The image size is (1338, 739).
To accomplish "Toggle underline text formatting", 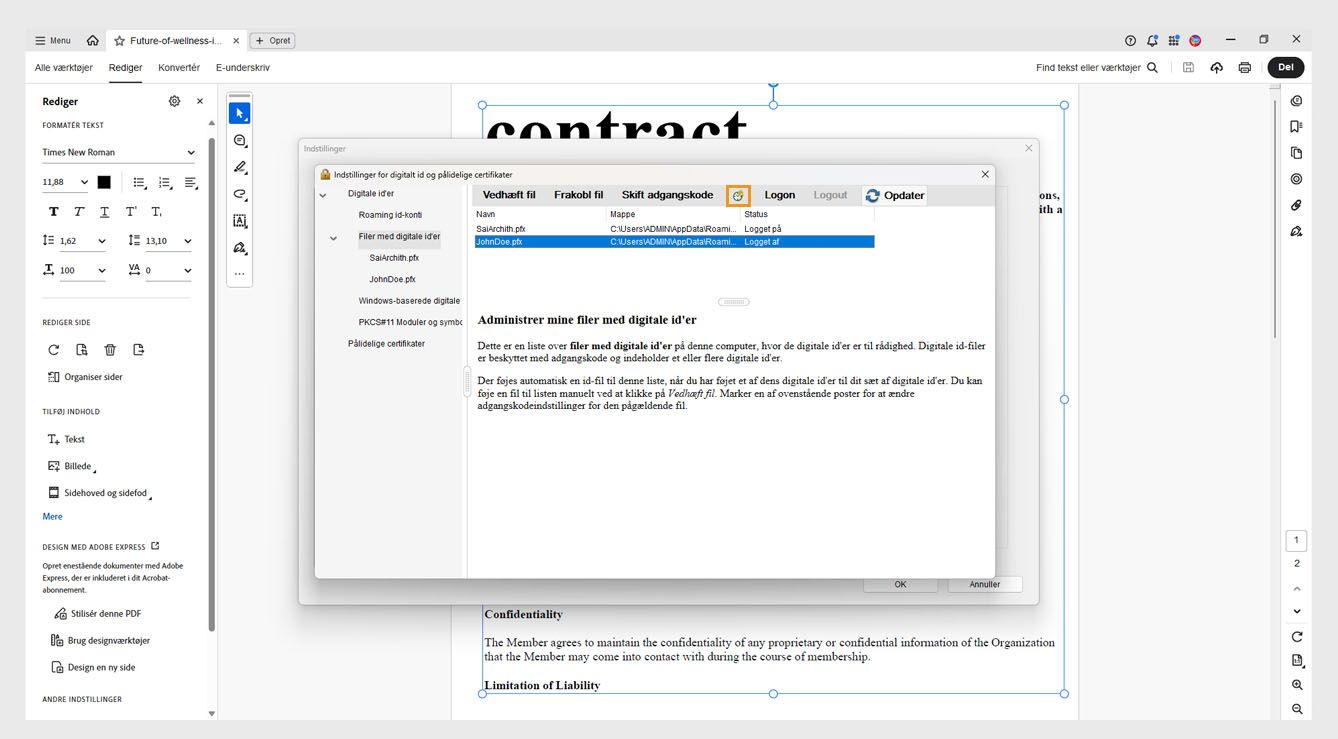I will click(x=104, y=212).
